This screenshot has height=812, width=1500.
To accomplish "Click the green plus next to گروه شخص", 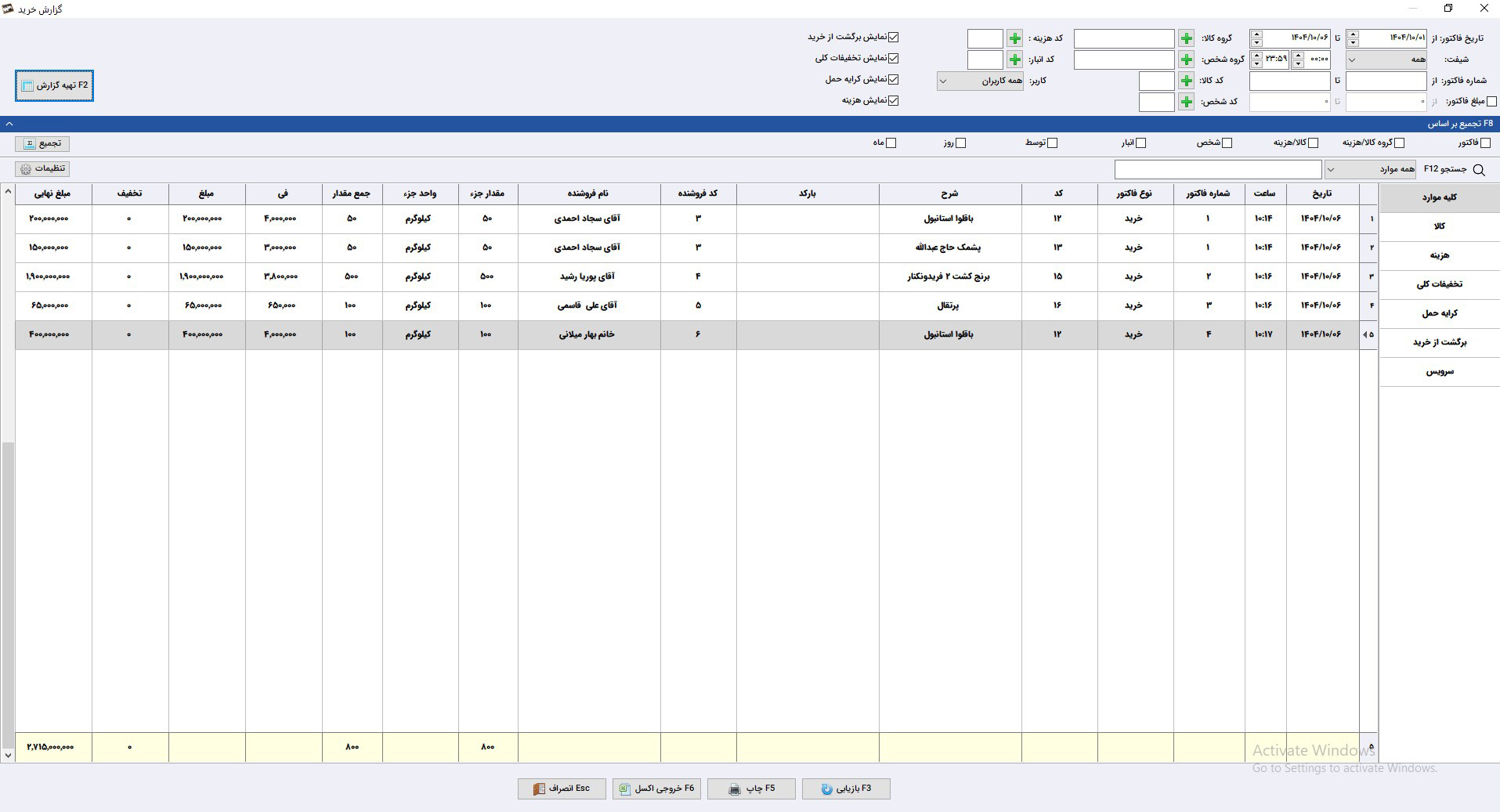I will [1186, 60].
